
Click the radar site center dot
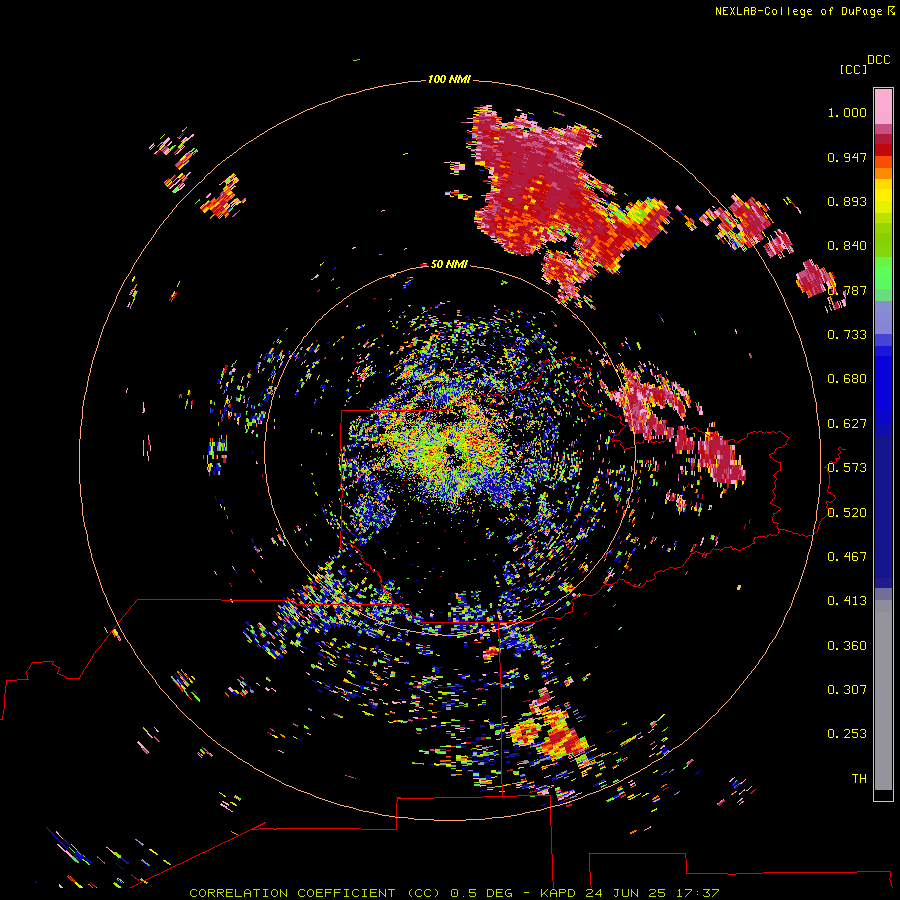click(449, 450)
